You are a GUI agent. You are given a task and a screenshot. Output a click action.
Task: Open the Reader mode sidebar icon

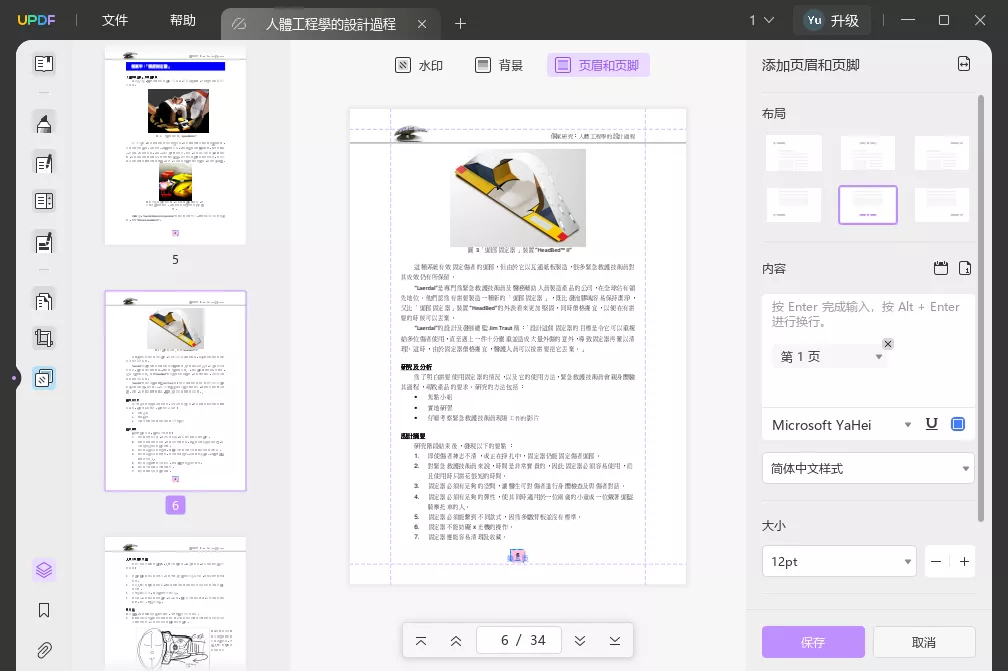tap(44, 64)
